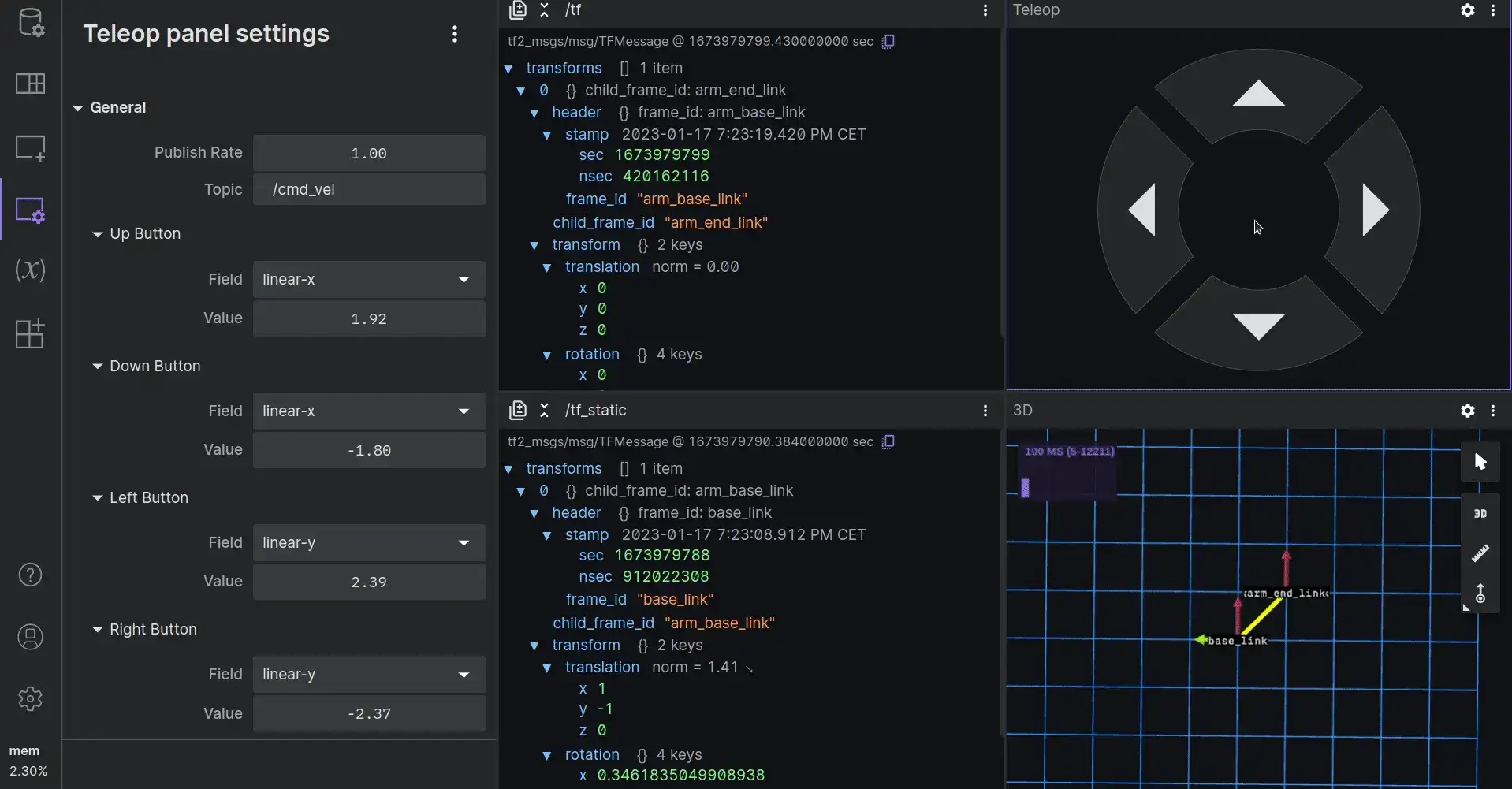Viewport: 1512px width, 789px height.
Task: Open the Extensions sidebar
Action: [31, 333]
